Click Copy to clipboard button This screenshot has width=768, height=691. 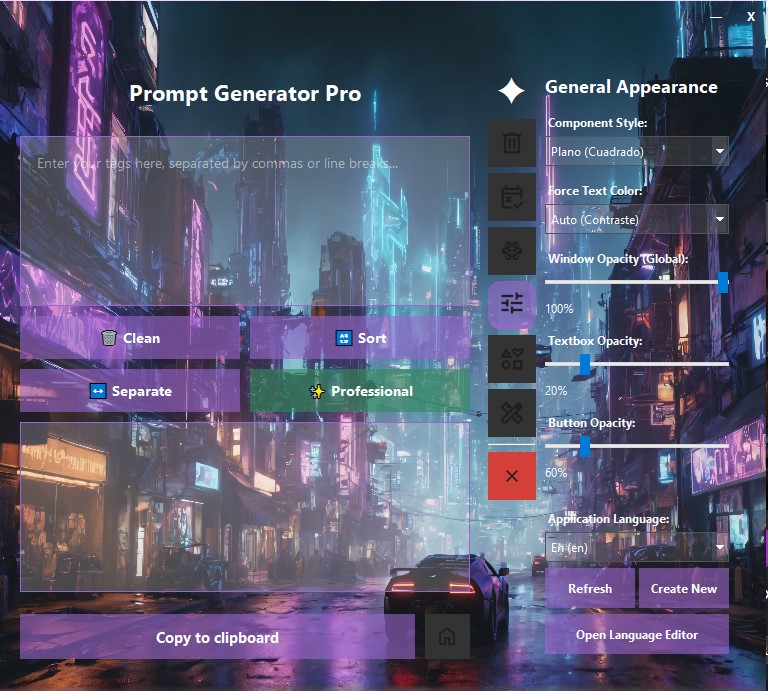pyautogui.click(x=217, y=637)
